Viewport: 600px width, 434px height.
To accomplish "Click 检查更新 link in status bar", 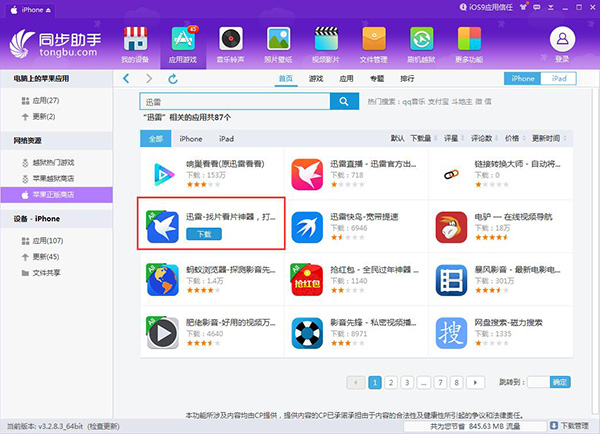I will pyautogui.click(x=103, y=426).
